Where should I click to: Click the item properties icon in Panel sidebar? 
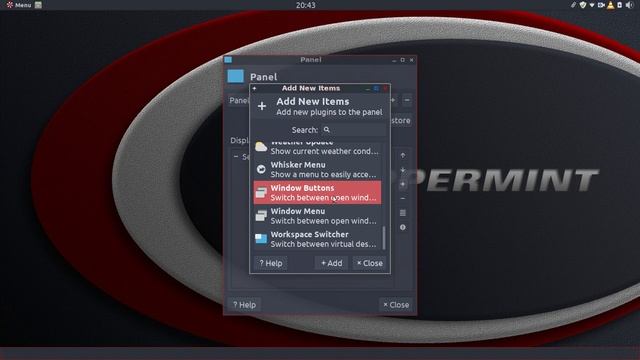[x=403, y=213]
